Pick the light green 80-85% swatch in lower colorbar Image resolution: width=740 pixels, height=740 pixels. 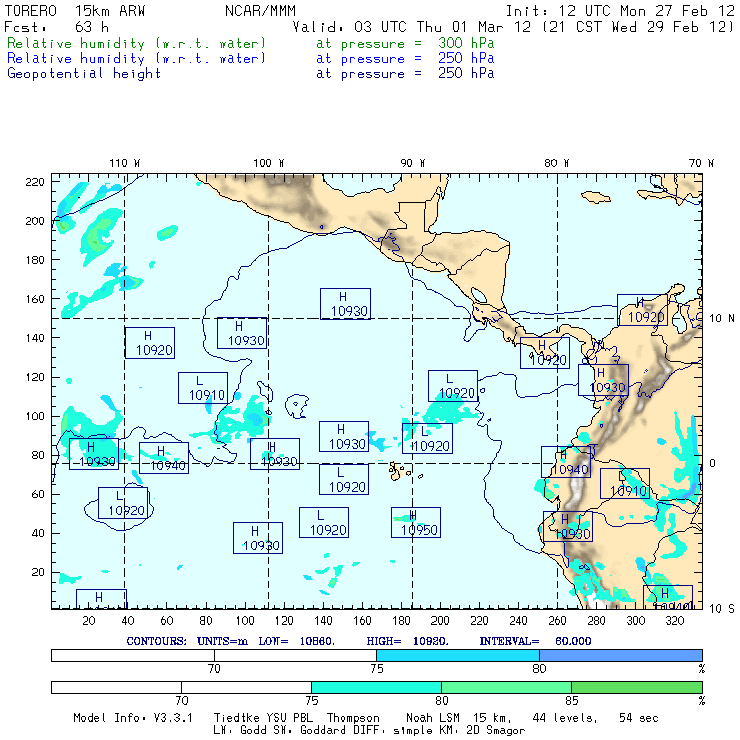point(506,688)
